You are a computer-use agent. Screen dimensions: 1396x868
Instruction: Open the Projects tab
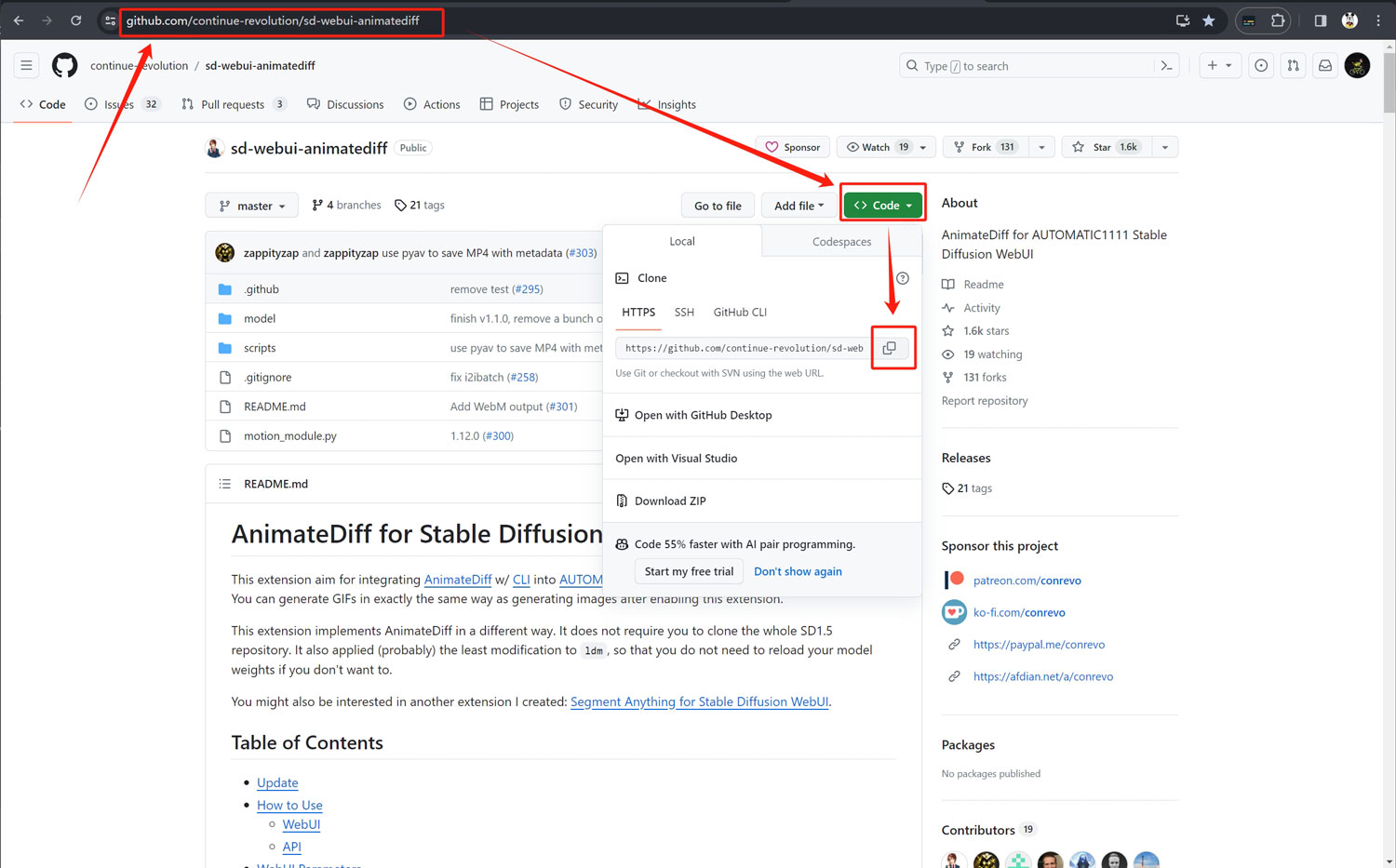tap(509, 104)
